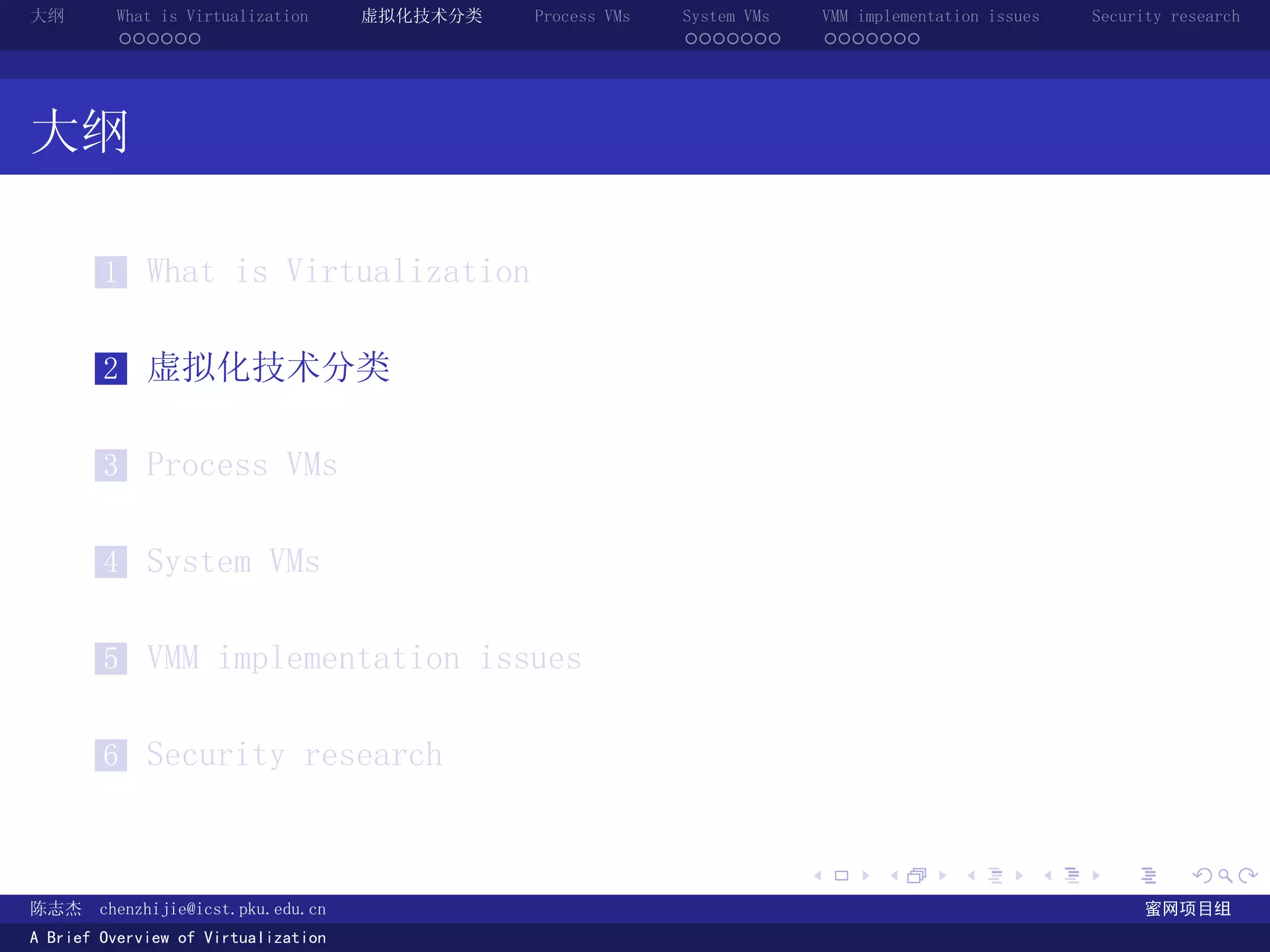Click the go-forward curved arrow icon
This screenshot has width=1270, height=952.
tap(1248, 875)
